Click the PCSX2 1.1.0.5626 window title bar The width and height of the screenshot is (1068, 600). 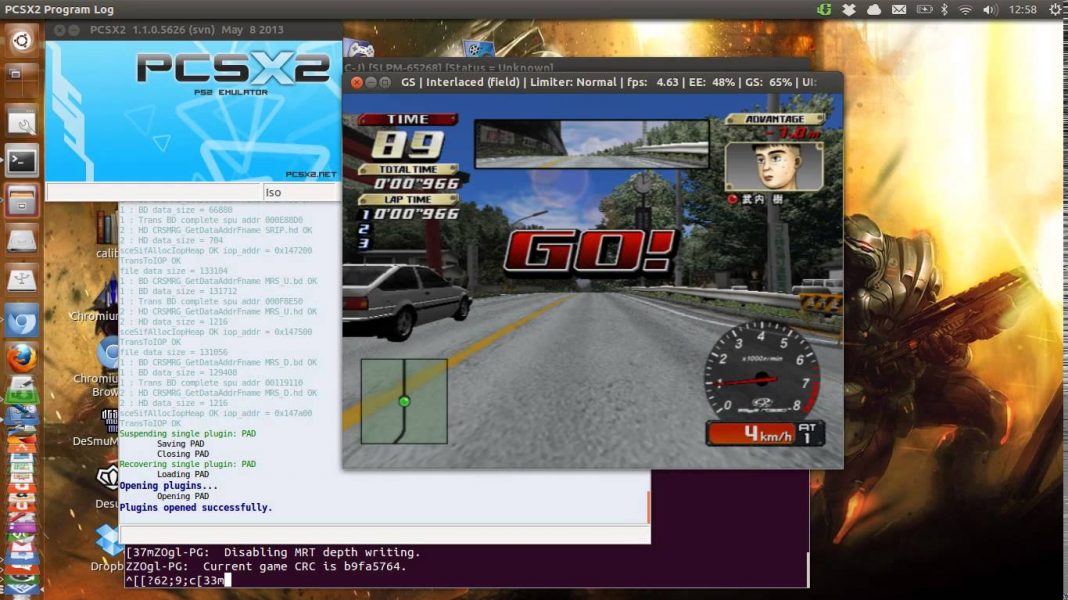coord(194,30)
